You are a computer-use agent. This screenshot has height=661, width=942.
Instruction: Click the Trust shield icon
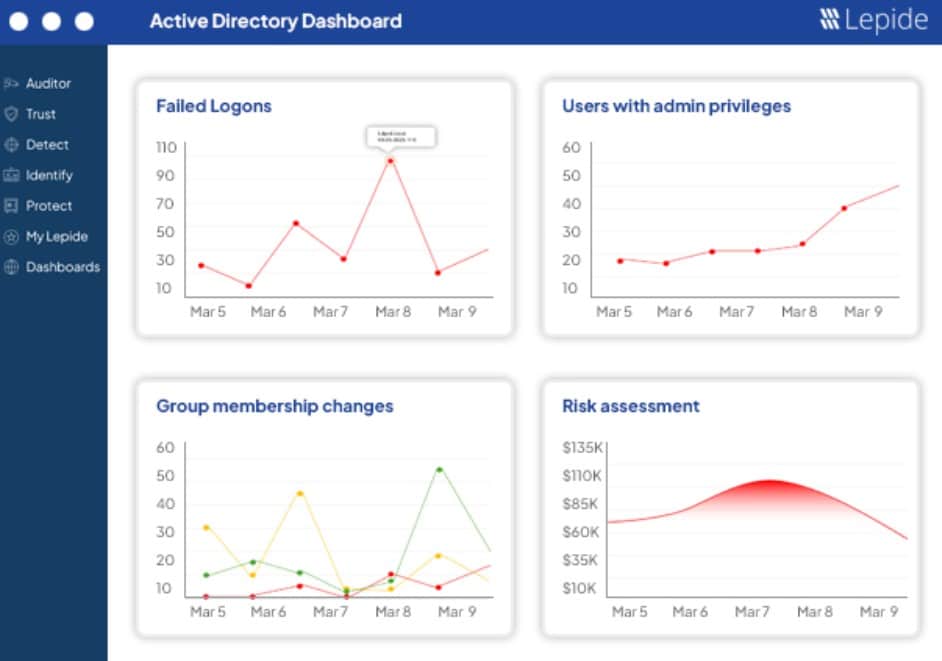11,114
